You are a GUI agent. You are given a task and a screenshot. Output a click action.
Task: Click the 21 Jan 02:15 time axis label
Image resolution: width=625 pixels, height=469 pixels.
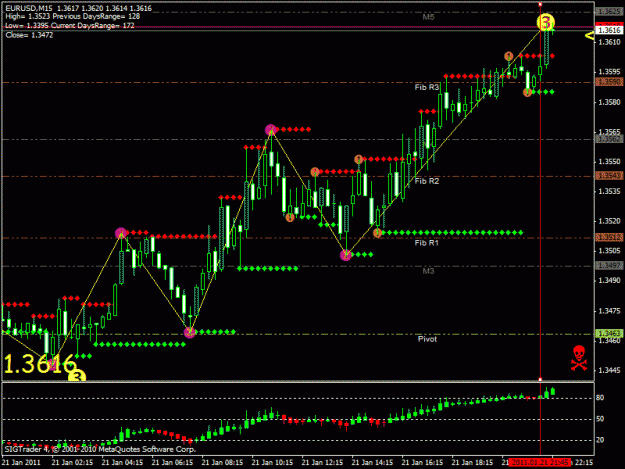click(72, 462)
